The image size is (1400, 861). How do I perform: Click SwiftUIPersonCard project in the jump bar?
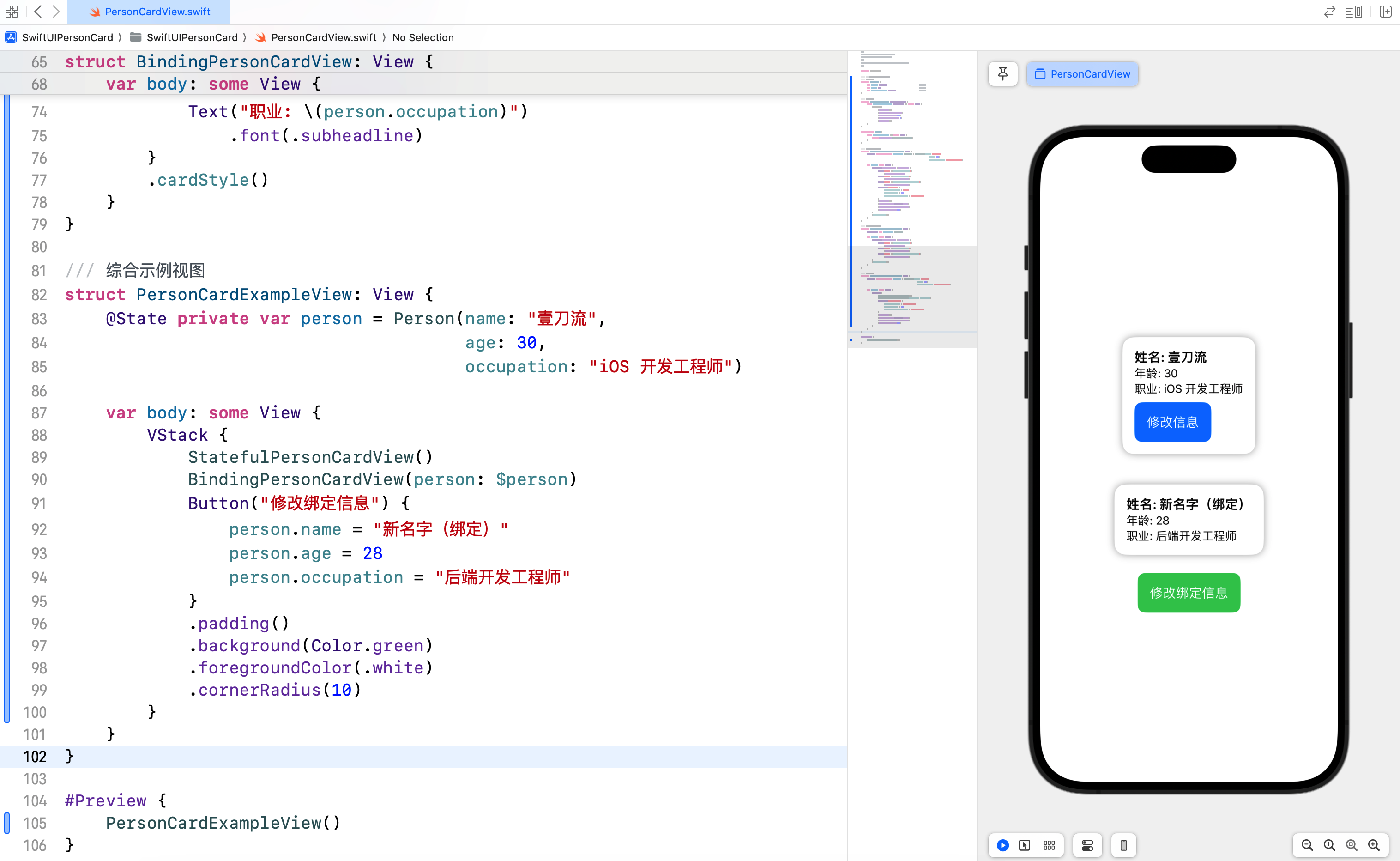pyautogui.click(x=60, y=37)
